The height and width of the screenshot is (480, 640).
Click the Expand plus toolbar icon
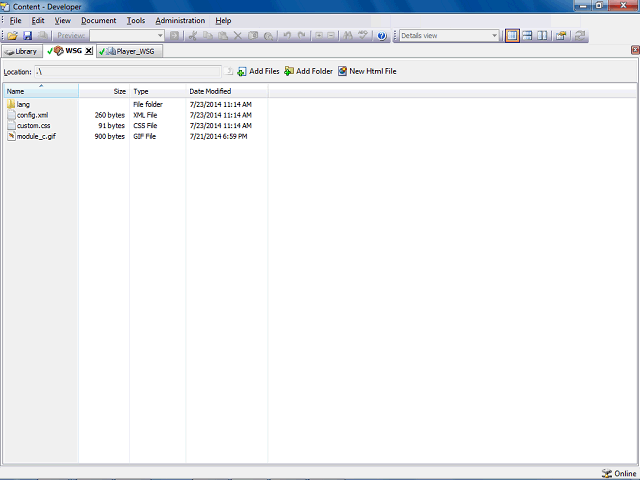[319, 36]
